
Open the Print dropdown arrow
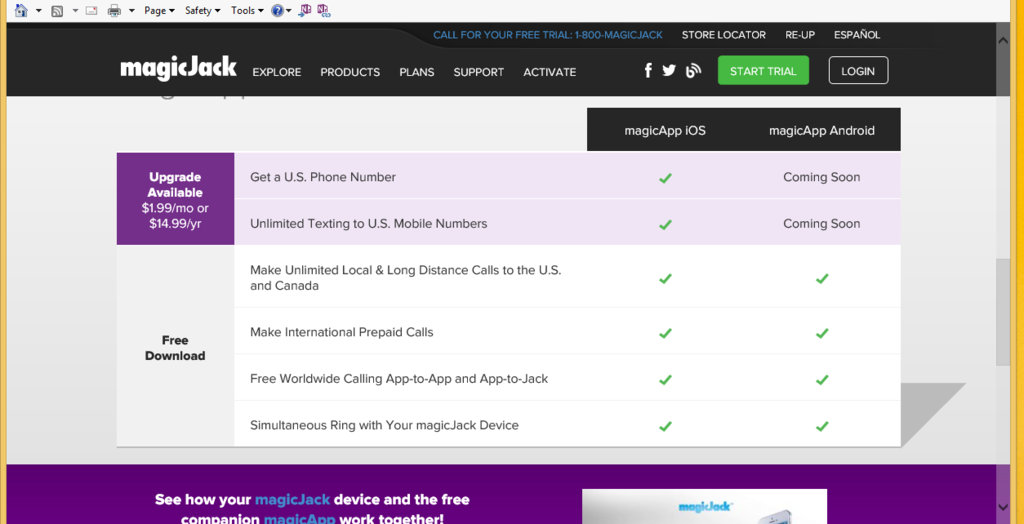(x=131, y=11)
